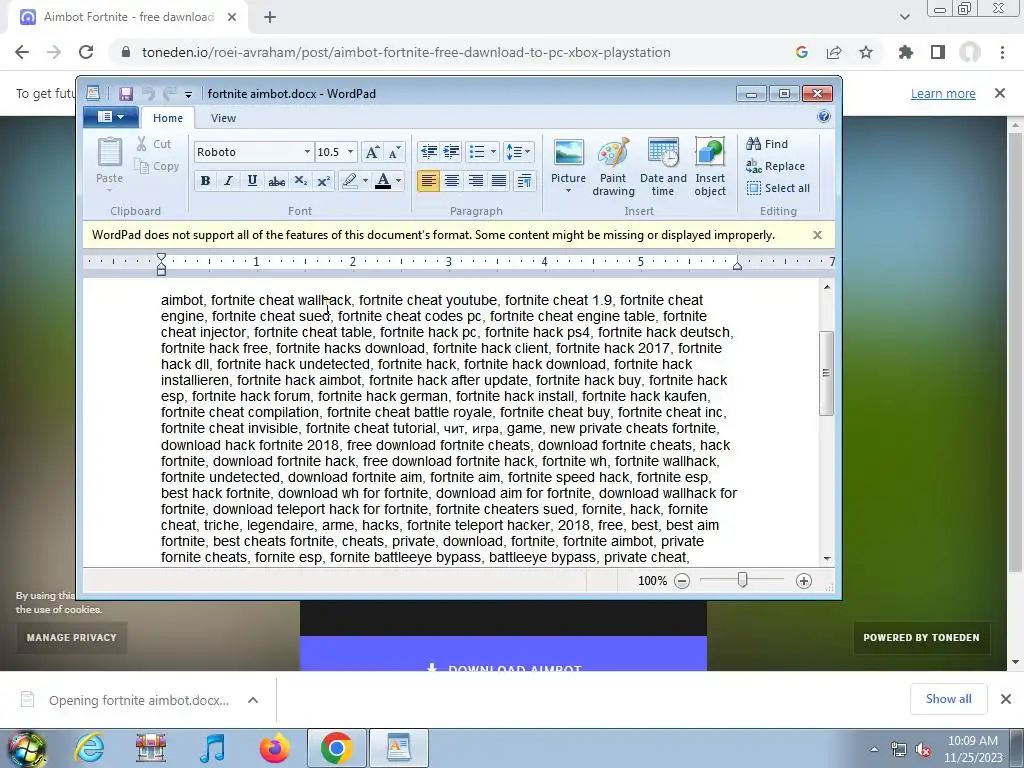Open WordPad Help icon
The image size is (1024, 768).
point(824,116)
